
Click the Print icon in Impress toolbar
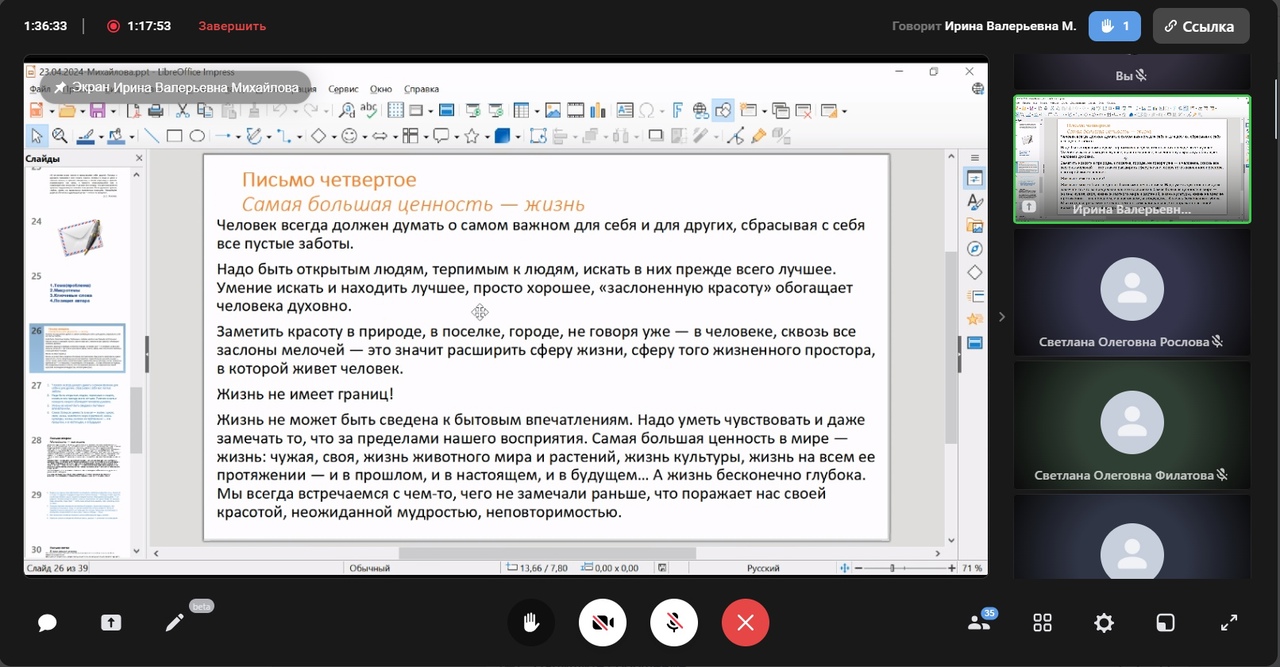[x=155, y=111]
